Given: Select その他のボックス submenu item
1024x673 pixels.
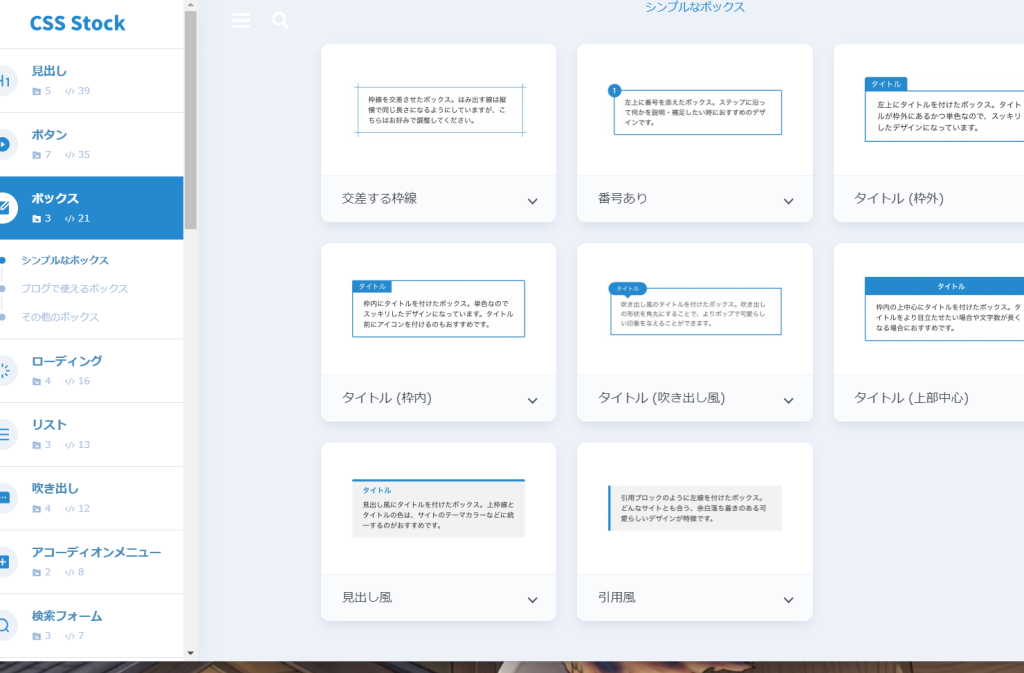Looking at the screenshot, I should (x=60, y=317).
